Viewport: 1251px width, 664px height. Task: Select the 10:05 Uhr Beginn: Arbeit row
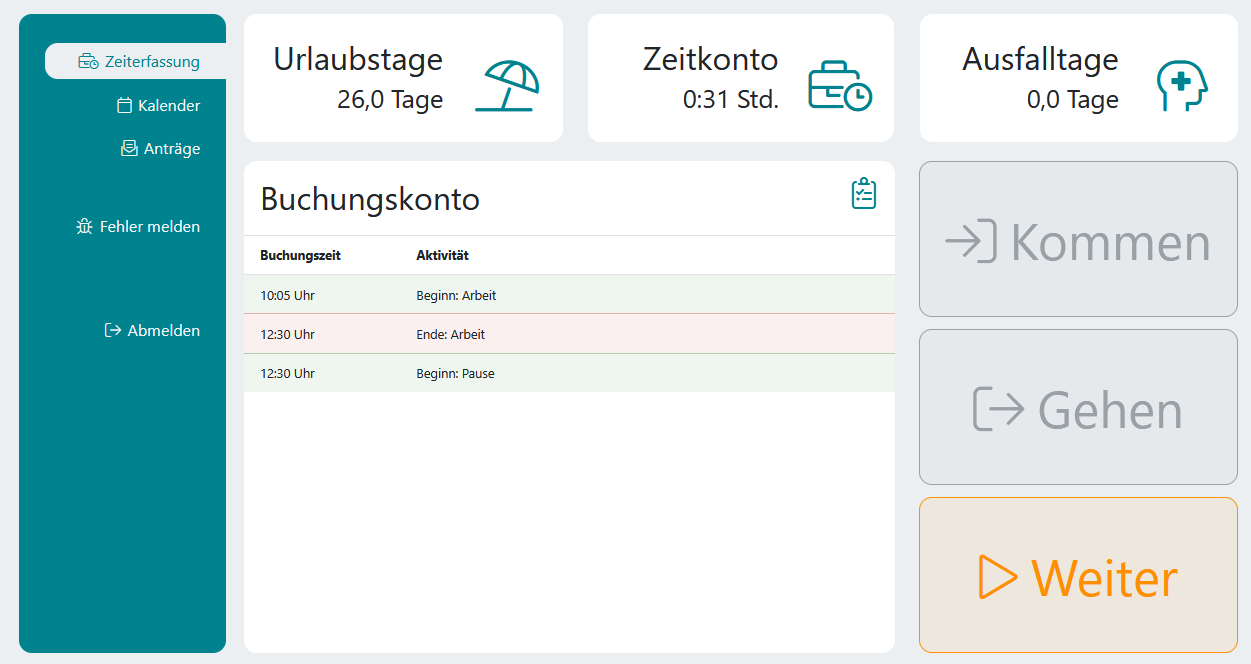pos(568,295)
